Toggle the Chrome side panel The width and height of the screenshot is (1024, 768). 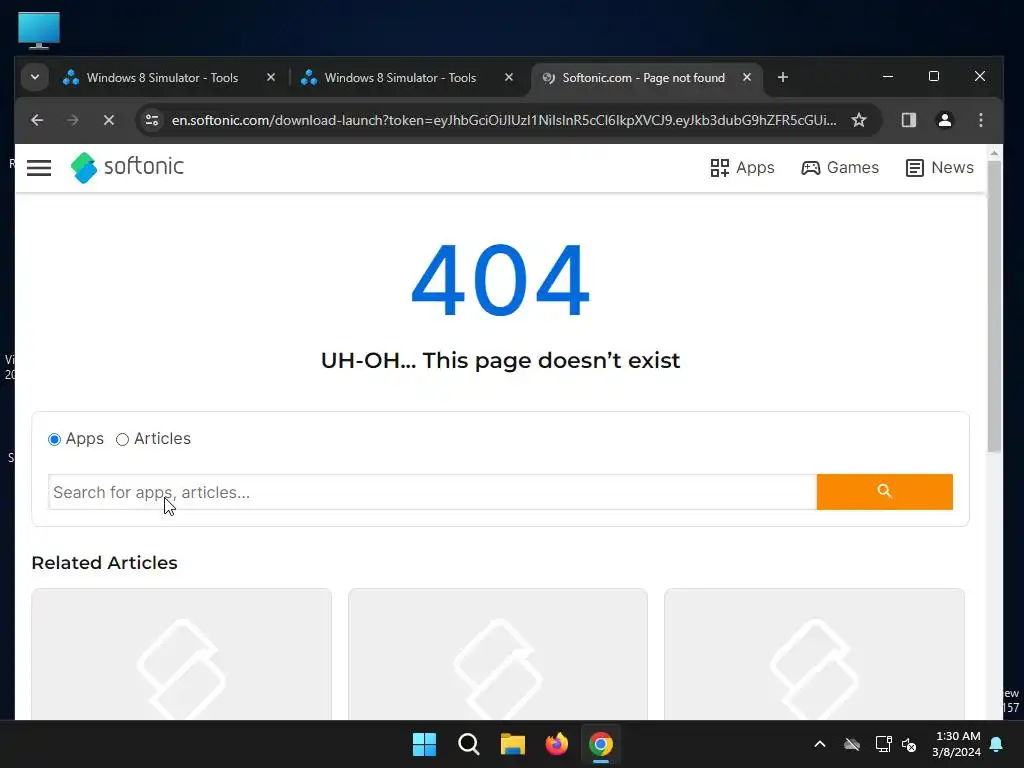tap(908, 120)
